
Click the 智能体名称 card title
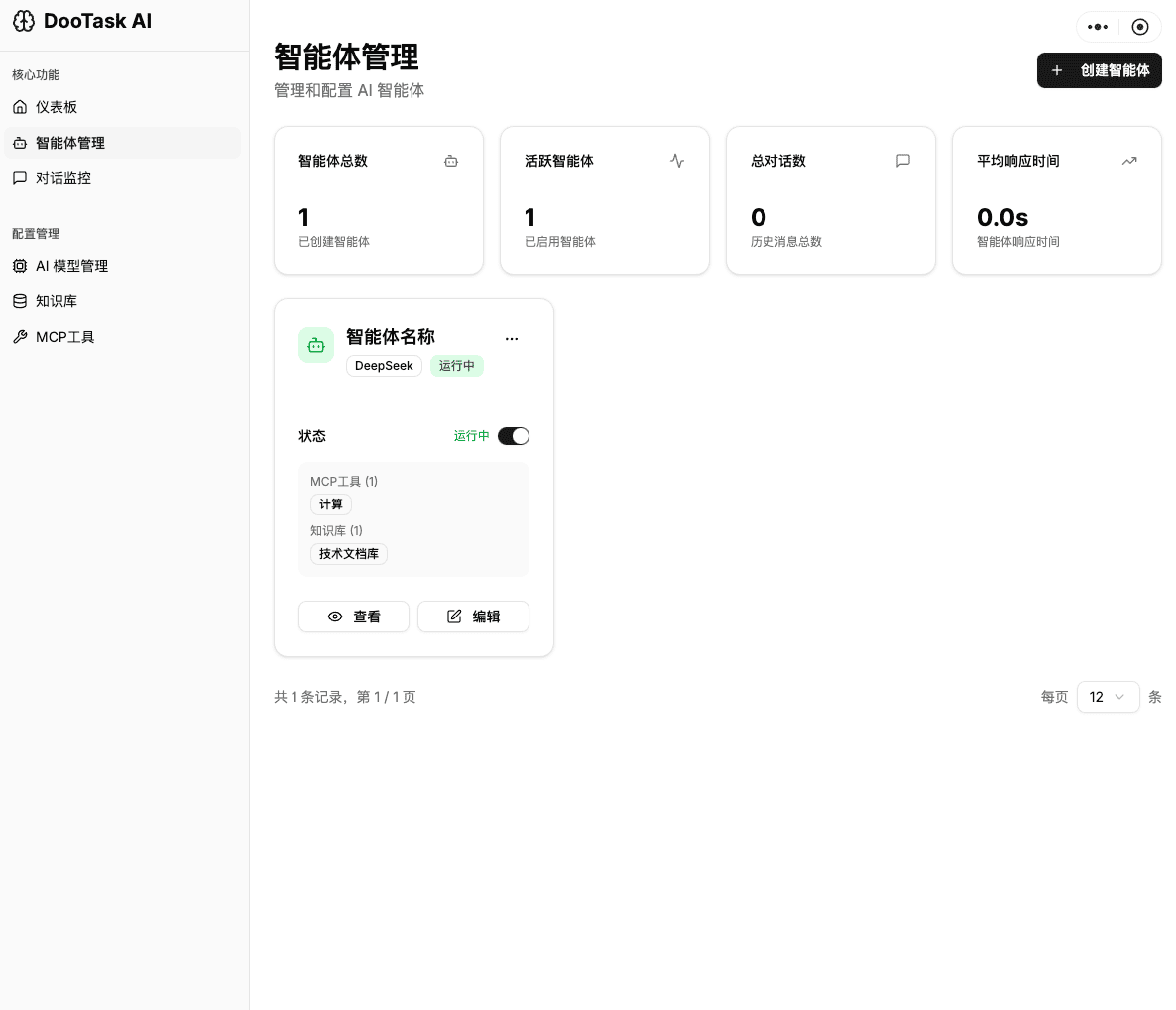point(391,337)
